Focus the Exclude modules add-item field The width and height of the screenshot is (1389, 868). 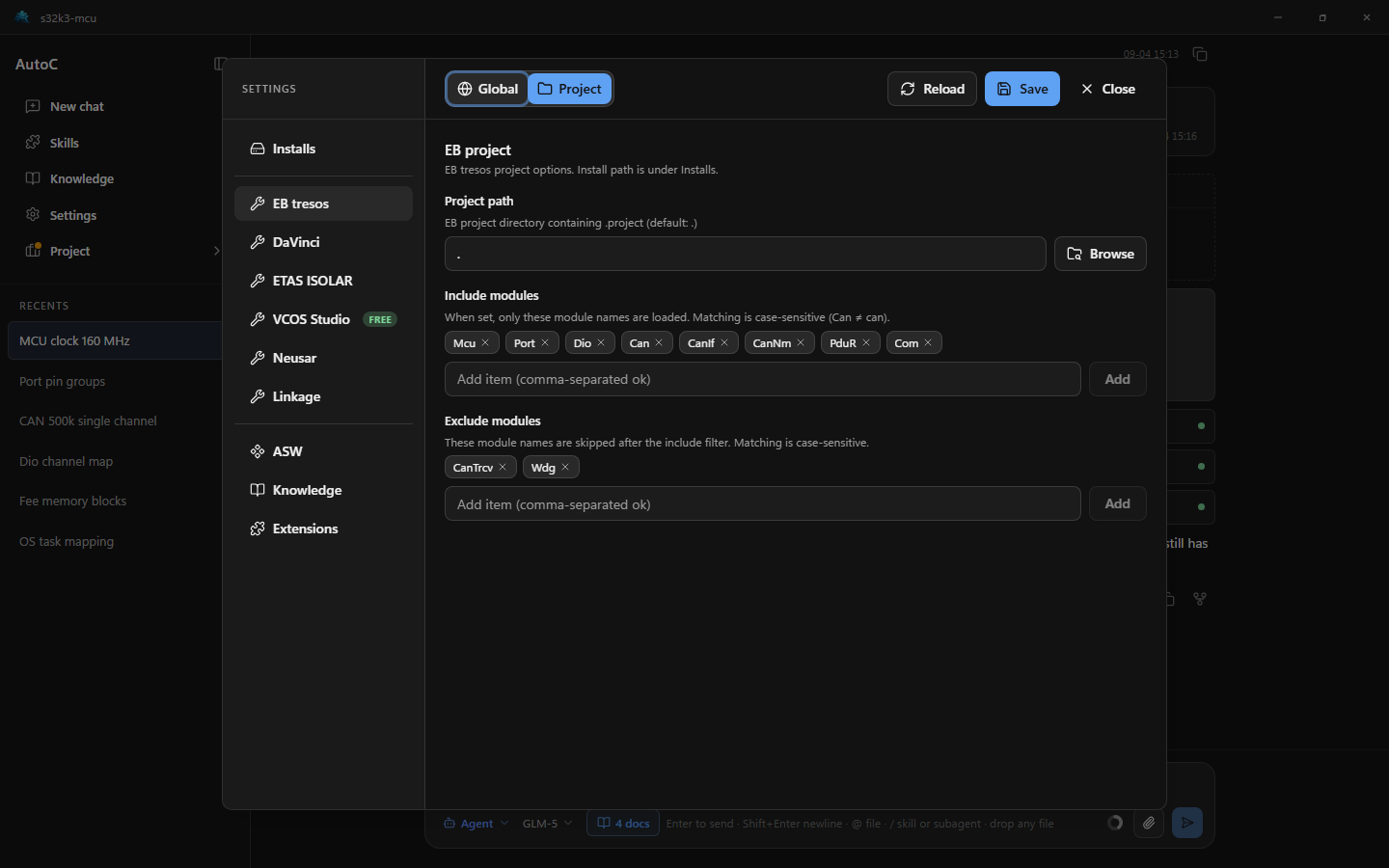(x=762, y=503)
